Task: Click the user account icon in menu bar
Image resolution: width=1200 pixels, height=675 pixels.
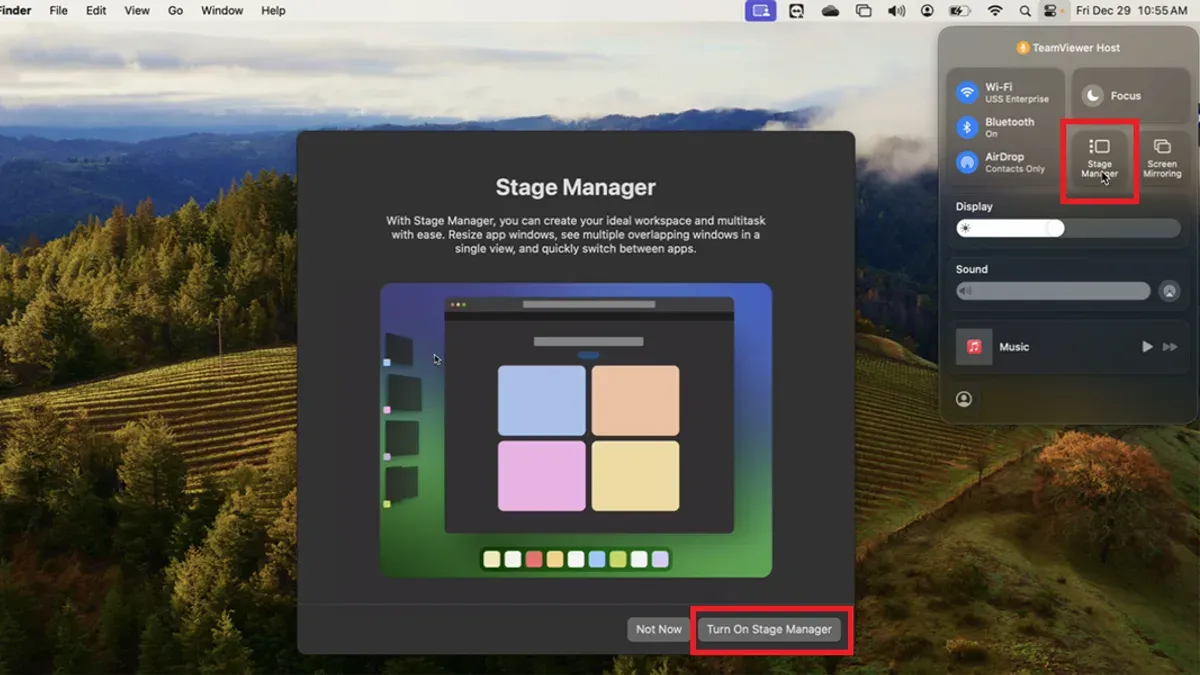Action: point(927,11)
